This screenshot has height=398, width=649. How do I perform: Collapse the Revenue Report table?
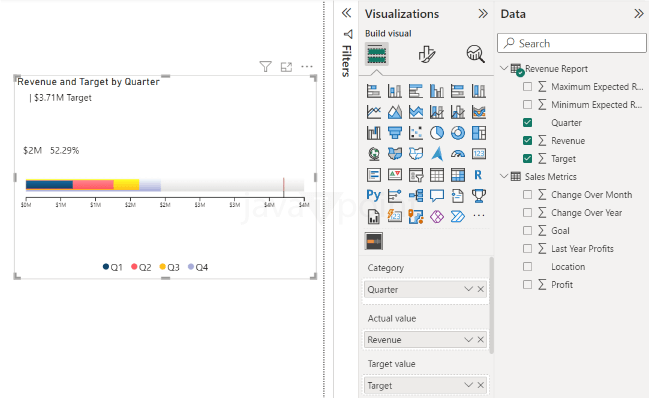point(504,68)
